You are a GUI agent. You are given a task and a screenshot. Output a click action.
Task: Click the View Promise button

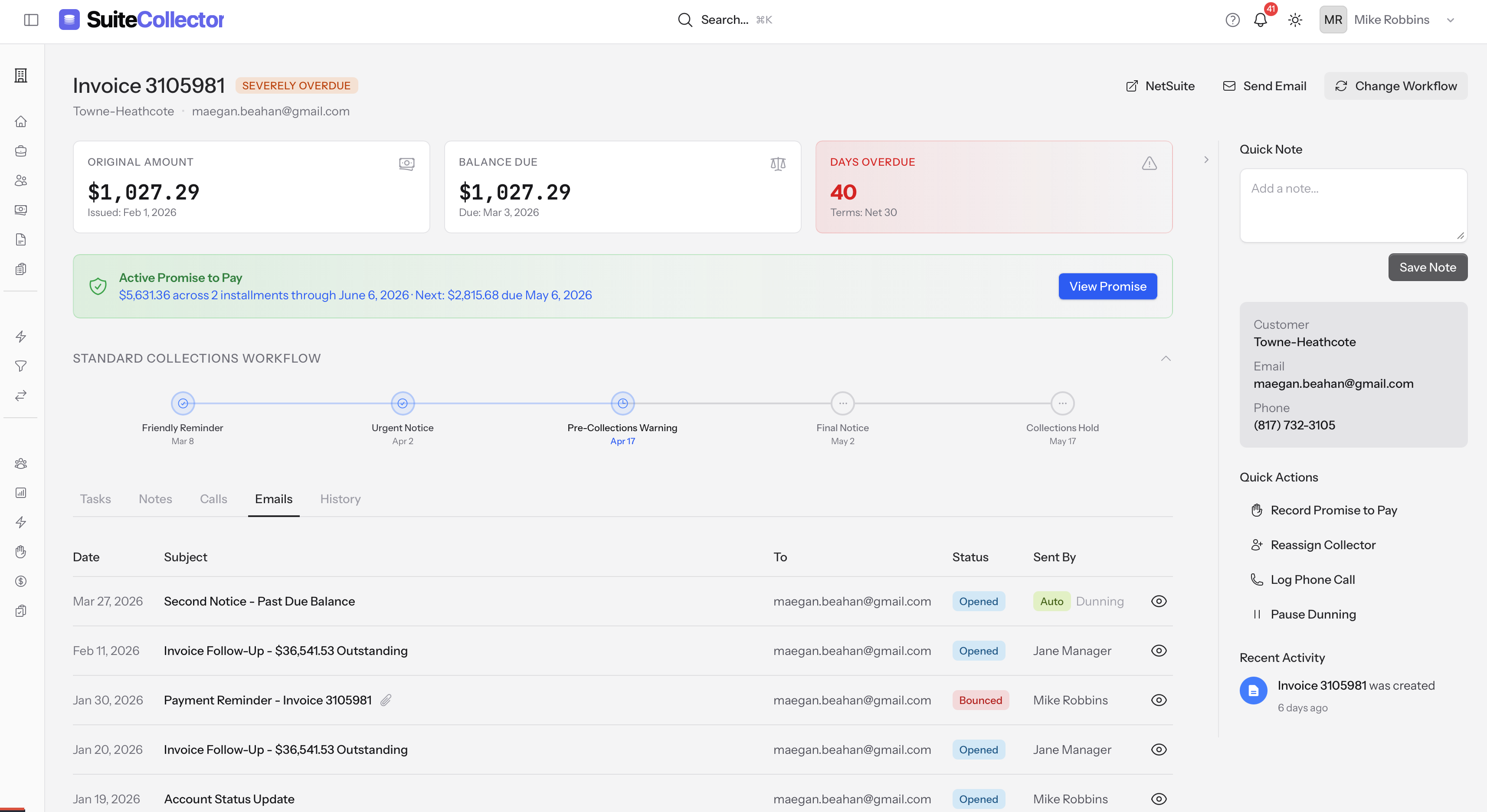pyautogui.click(x=1107, y=286)
